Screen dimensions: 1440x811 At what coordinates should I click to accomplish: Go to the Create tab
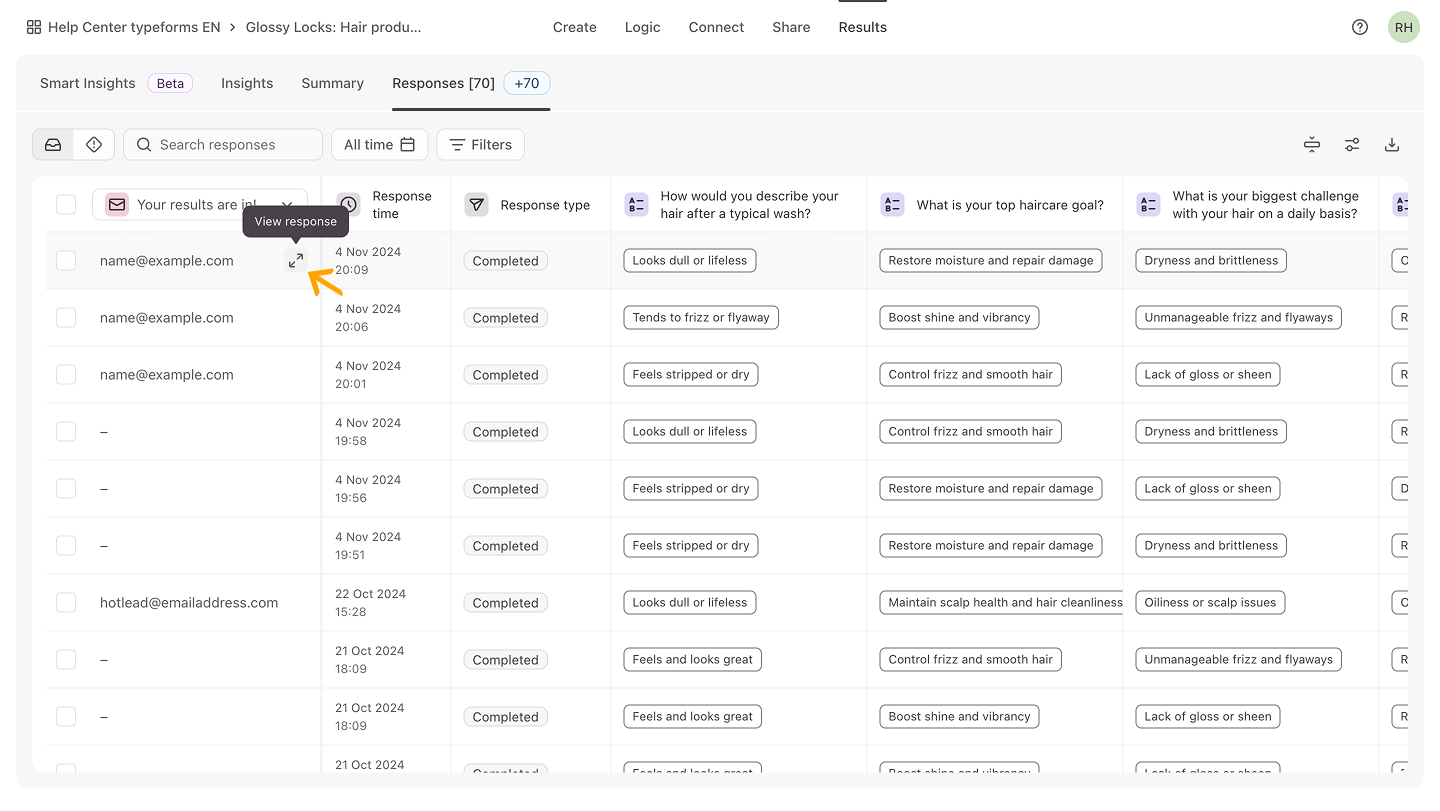pos(575,27)
